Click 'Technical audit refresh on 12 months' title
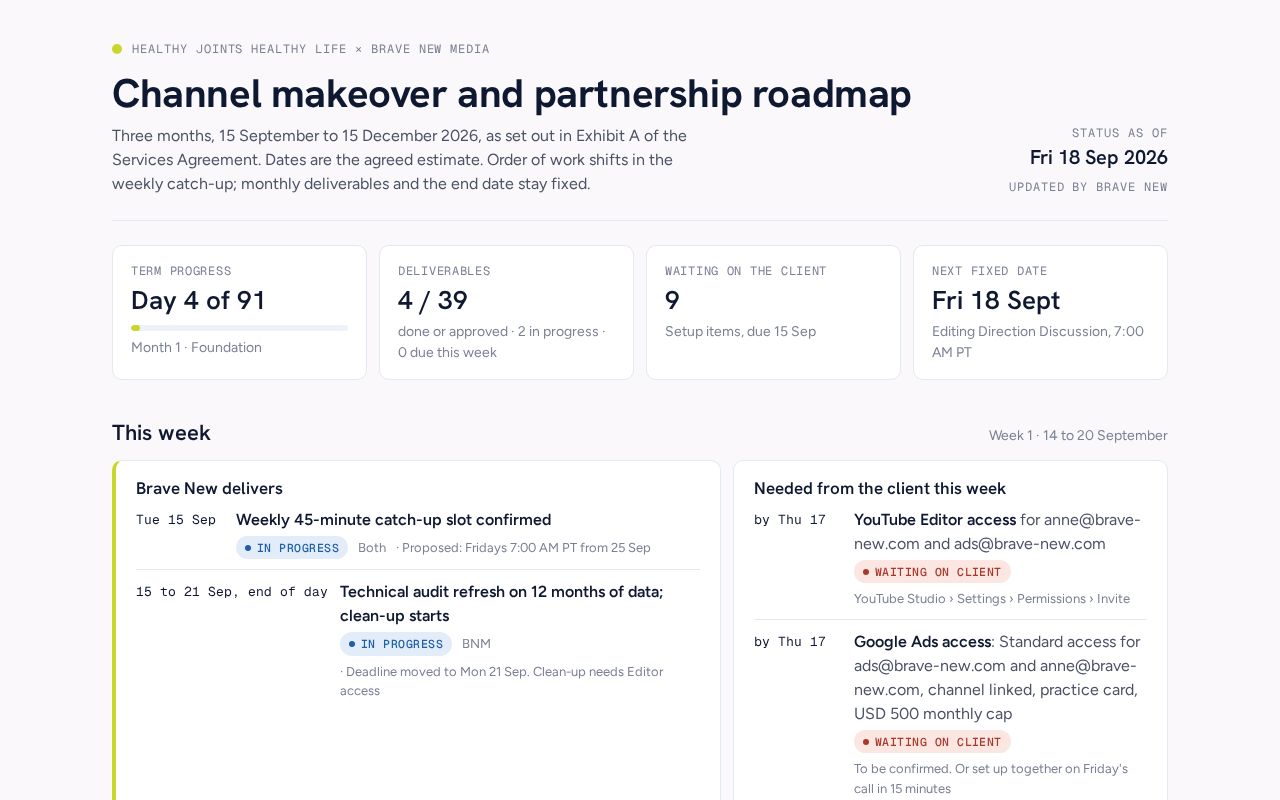 coord(501,604)
